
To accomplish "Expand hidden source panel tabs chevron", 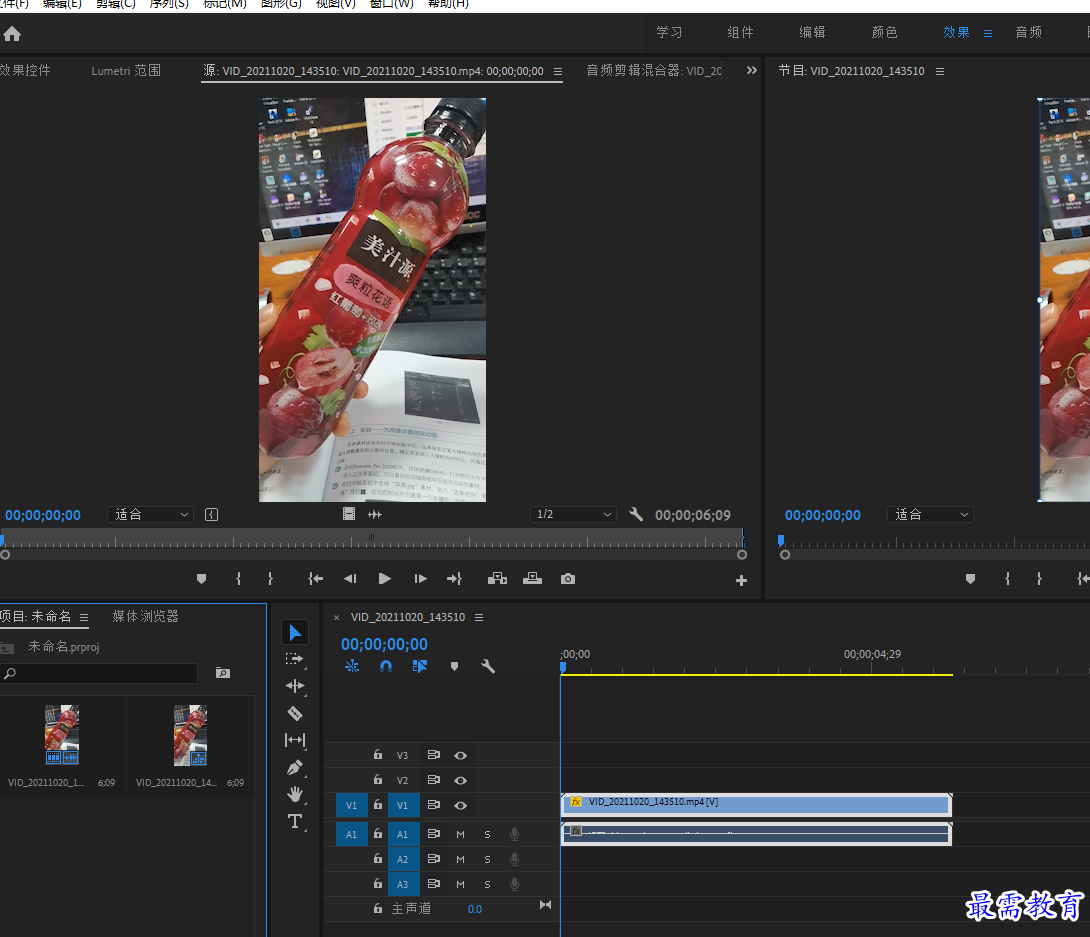I will tap(751, 70).
